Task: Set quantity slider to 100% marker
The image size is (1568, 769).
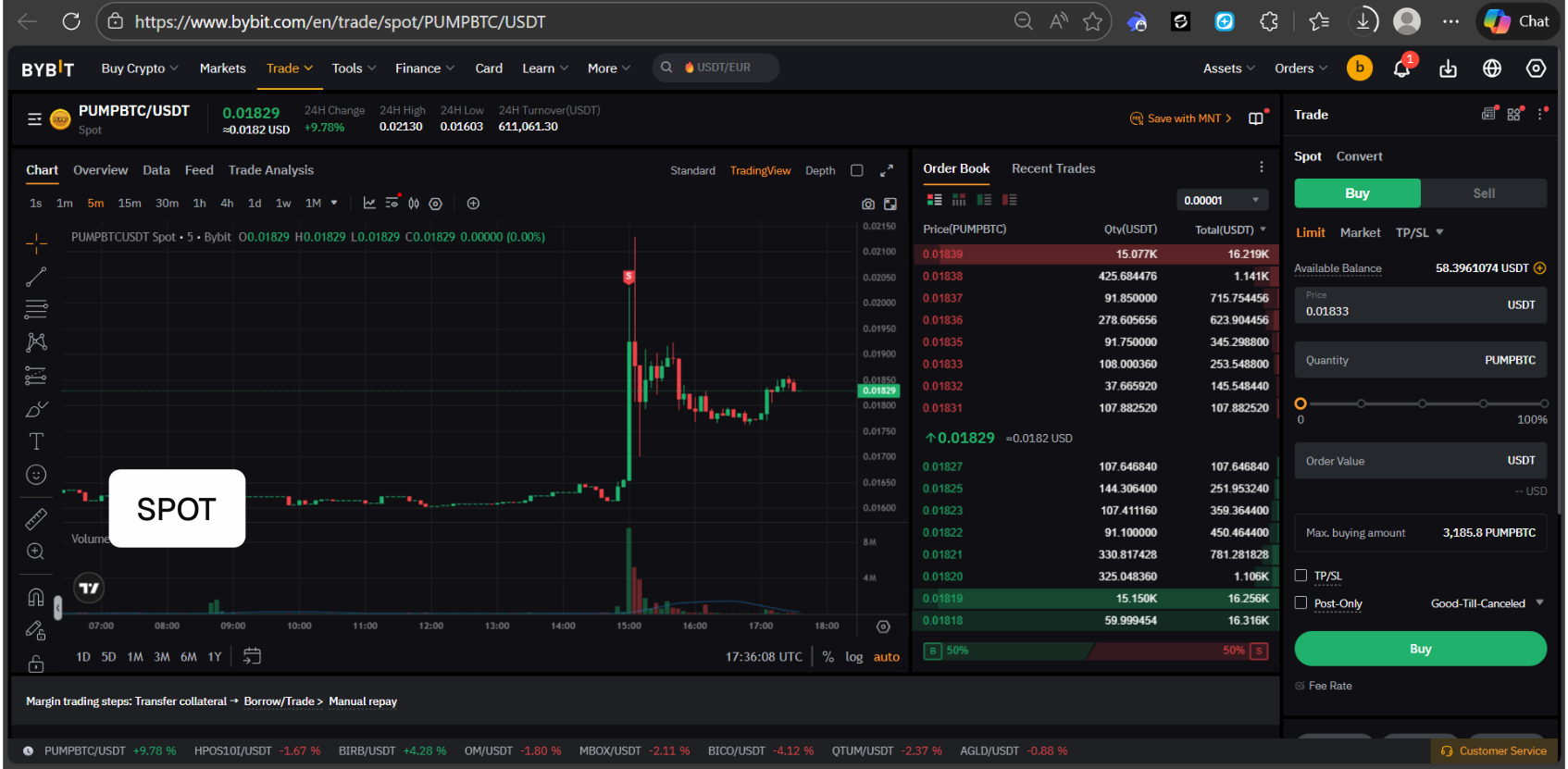Action: pyautogui.click(x=1544, y=403)
